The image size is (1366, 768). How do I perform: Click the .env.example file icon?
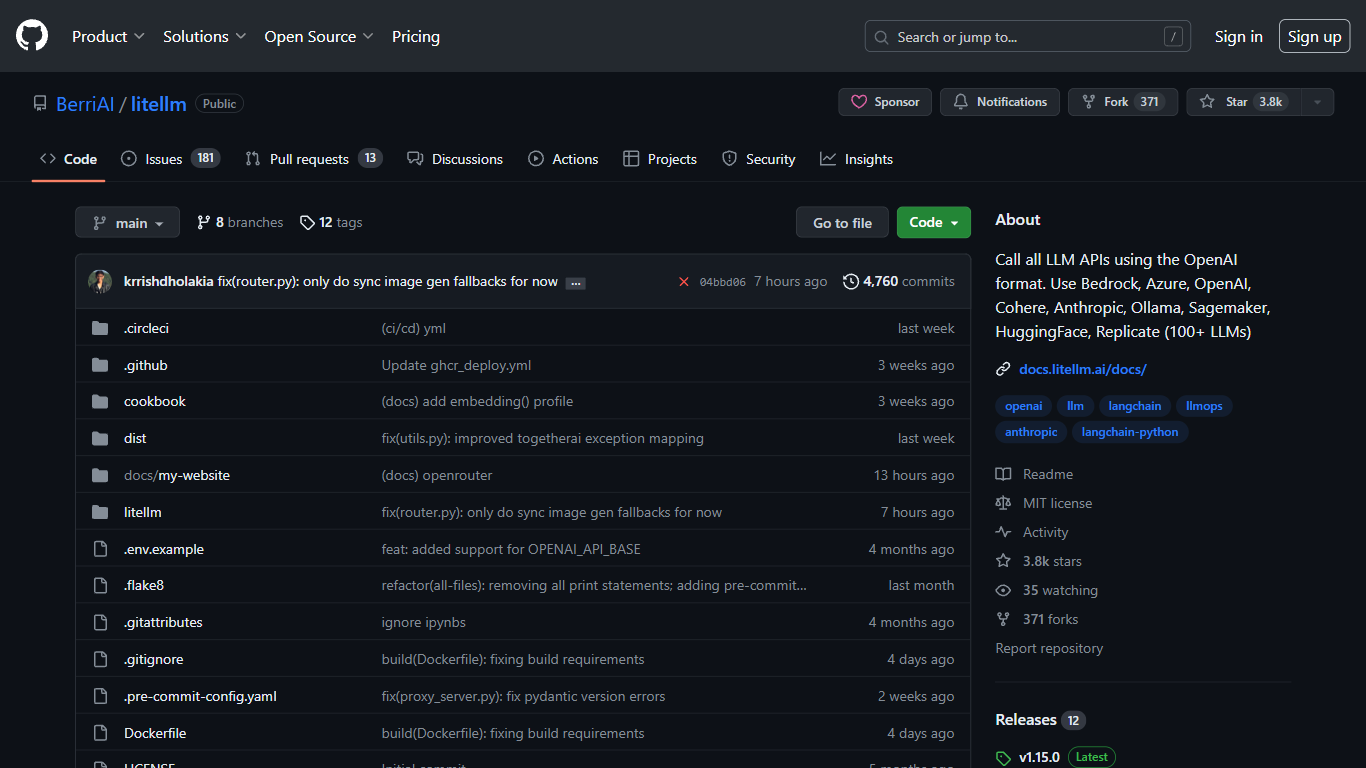[100, 549]
